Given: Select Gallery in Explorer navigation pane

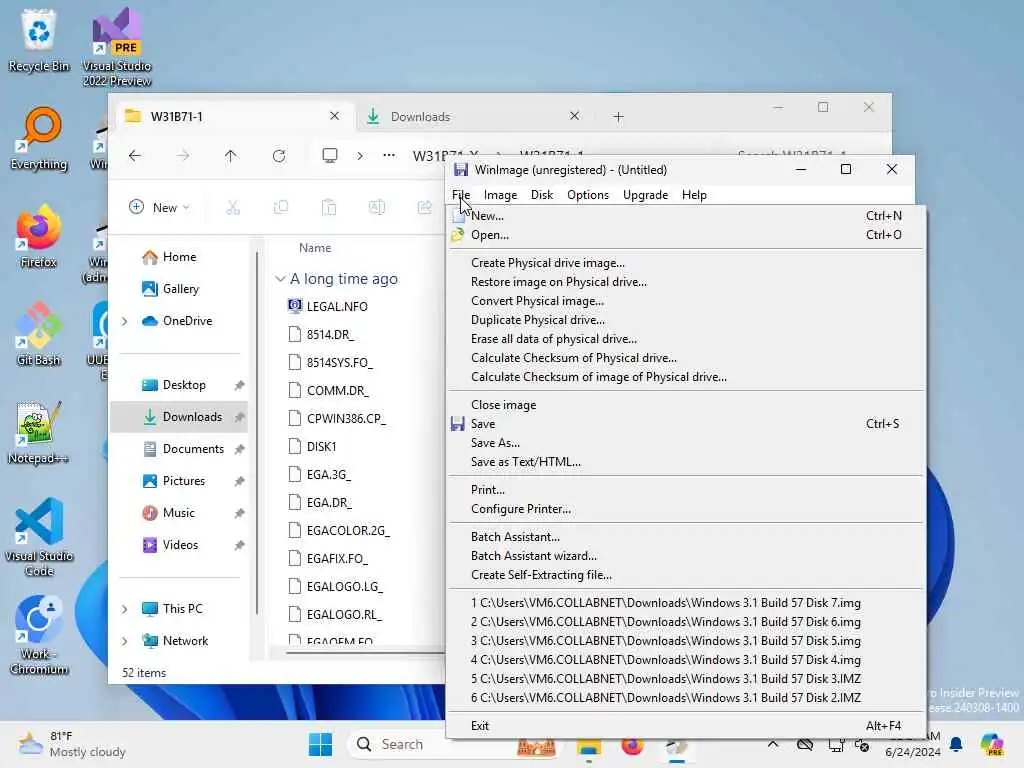Looking at the screenshot, I should click(x=181, y=289).
